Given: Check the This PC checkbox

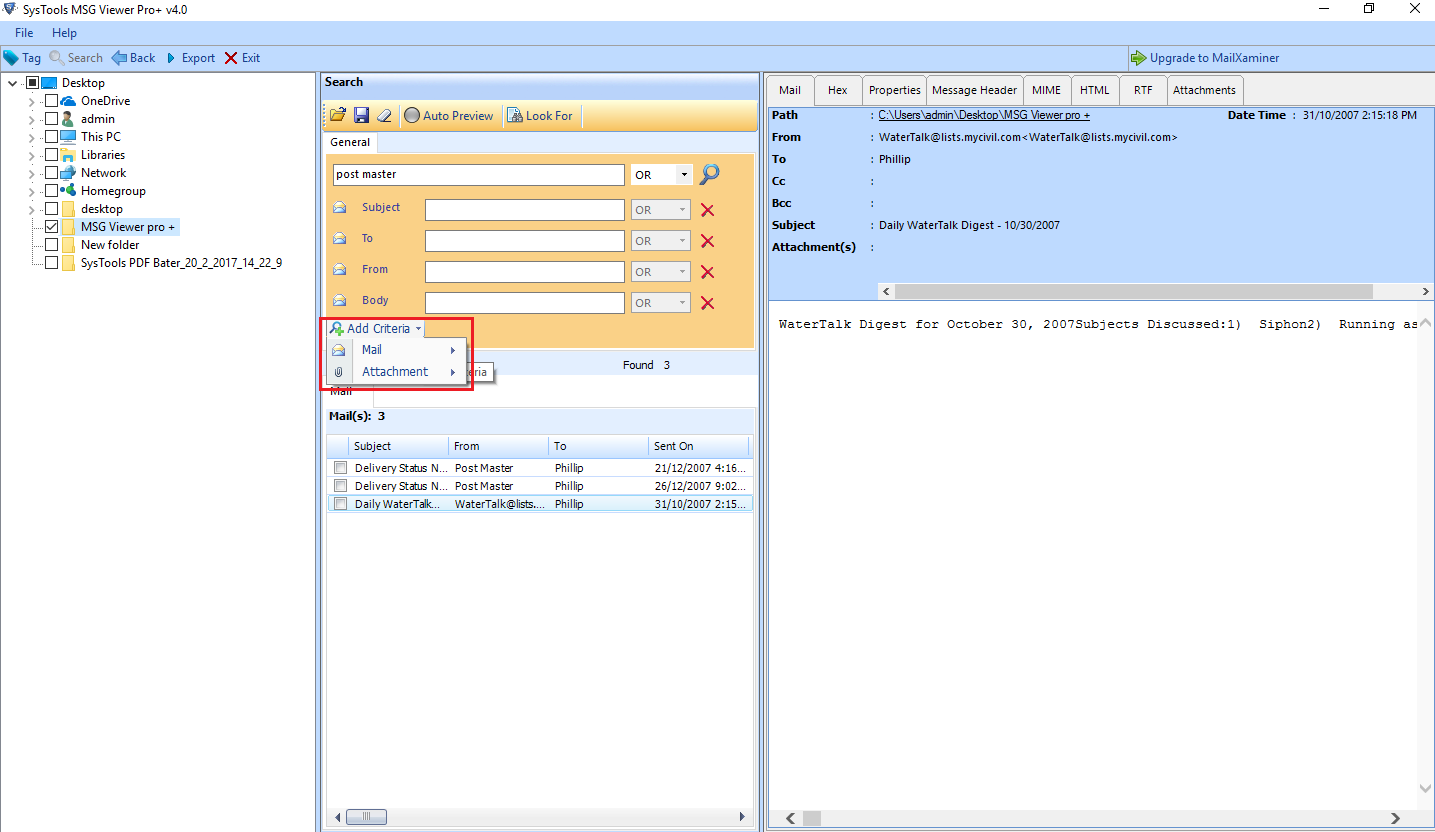Looking at the screenshot, I should [x=51, y=137].
